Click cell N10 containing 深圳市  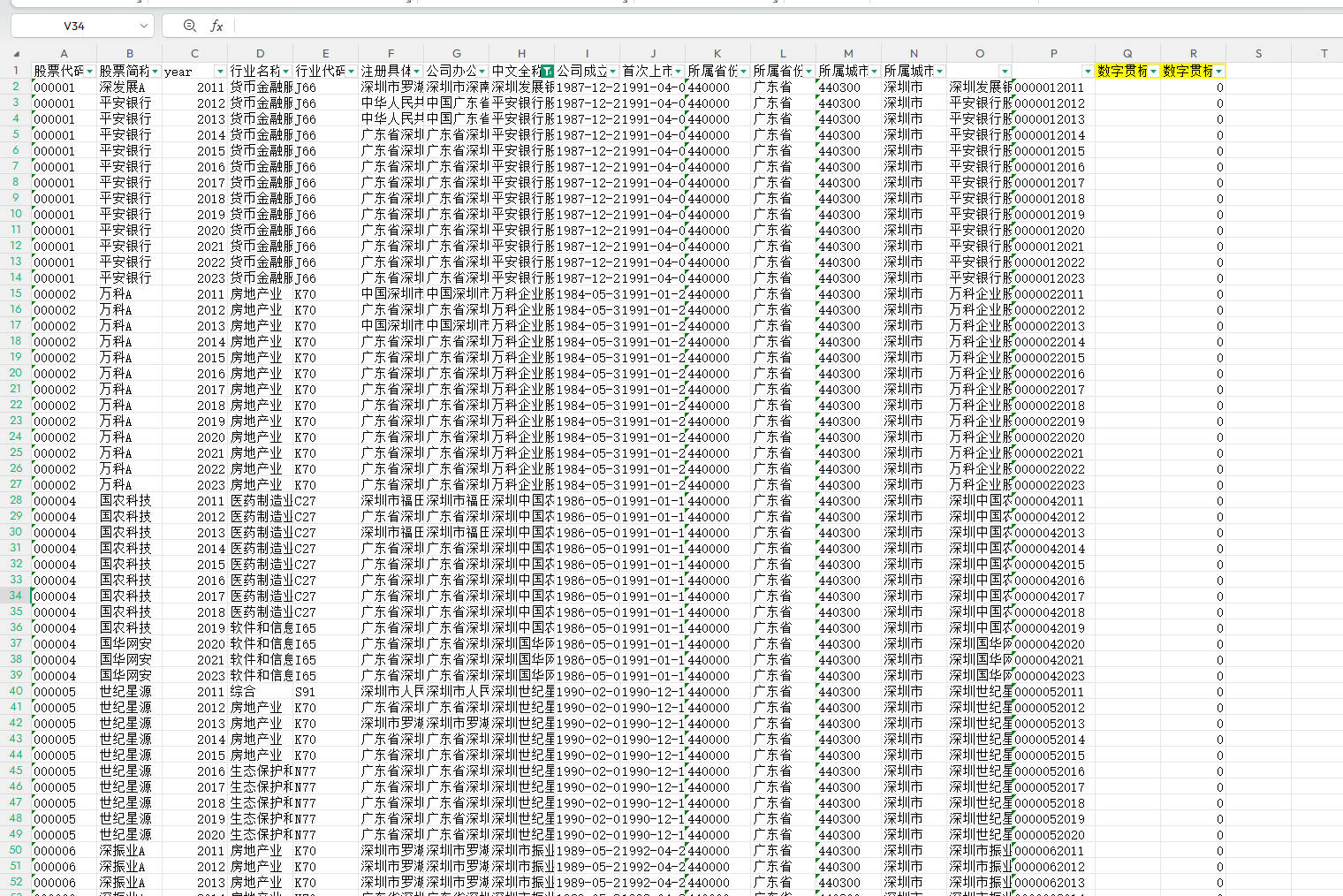tap(914, 215)
